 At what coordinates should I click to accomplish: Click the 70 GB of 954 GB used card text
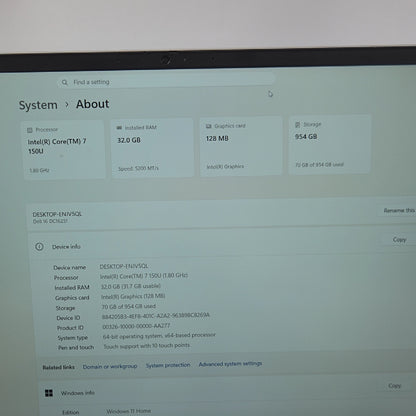[319, 164]
